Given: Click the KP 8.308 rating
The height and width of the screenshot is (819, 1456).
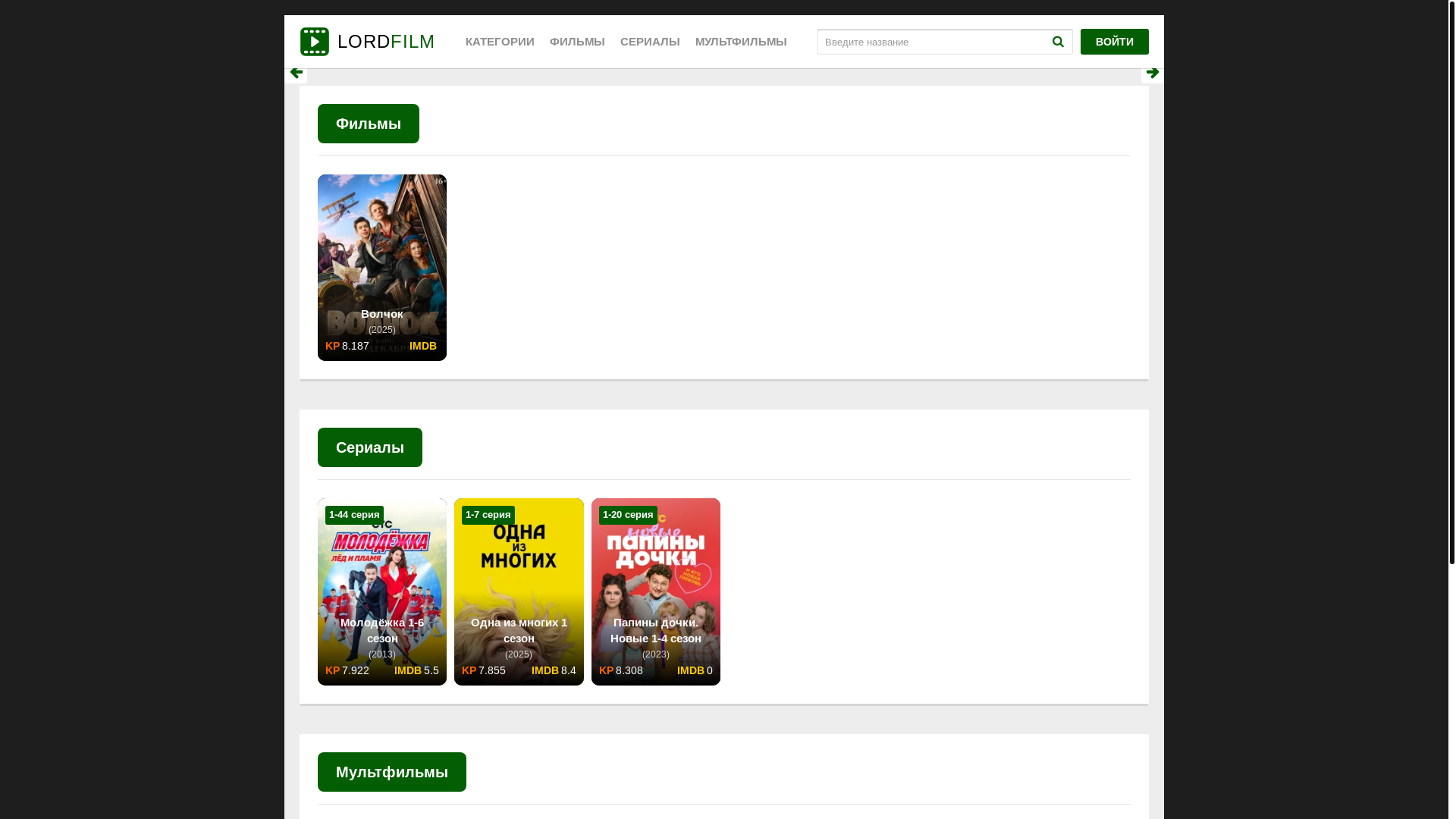Looking at the screenshot, I should pyautogui.click(x=621, y=670).
